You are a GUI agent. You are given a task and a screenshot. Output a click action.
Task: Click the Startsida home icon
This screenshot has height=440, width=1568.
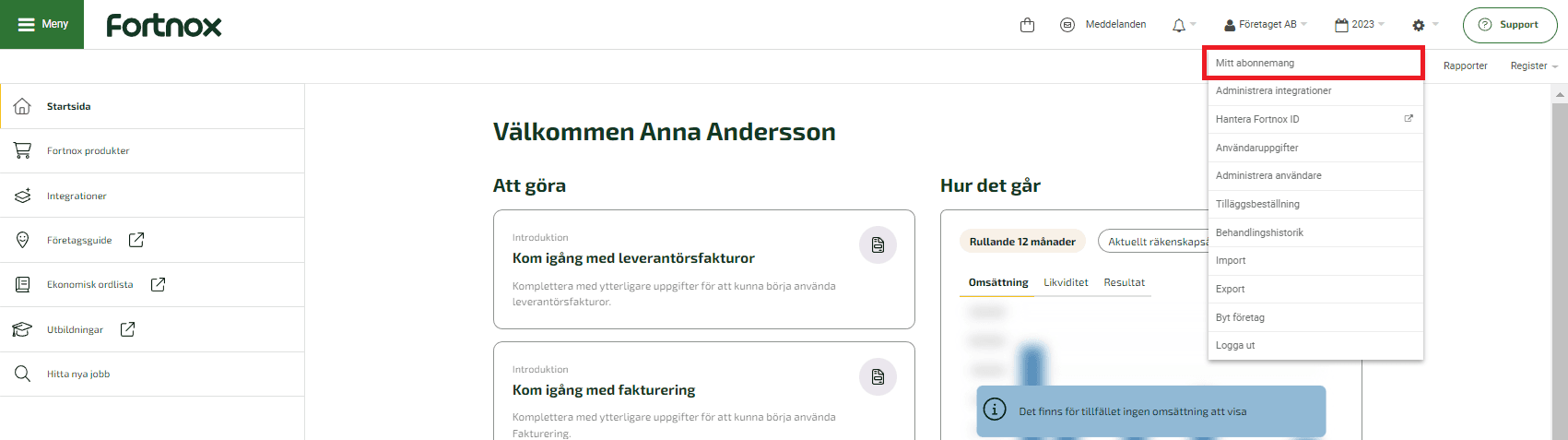pyautogui.click(x=22, y=106)
